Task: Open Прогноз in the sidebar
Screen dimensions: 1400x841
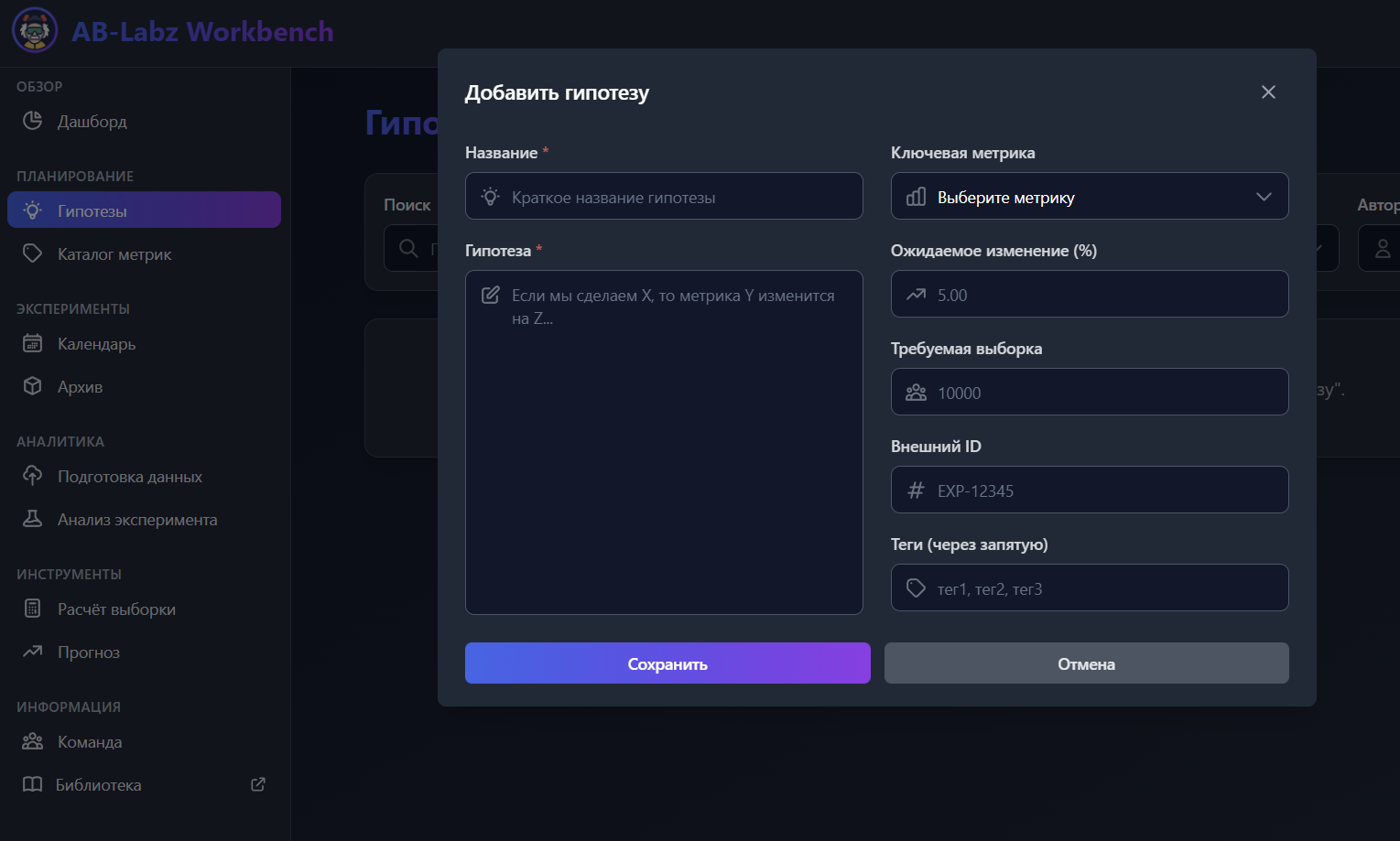Action: [x=89, y=652]
